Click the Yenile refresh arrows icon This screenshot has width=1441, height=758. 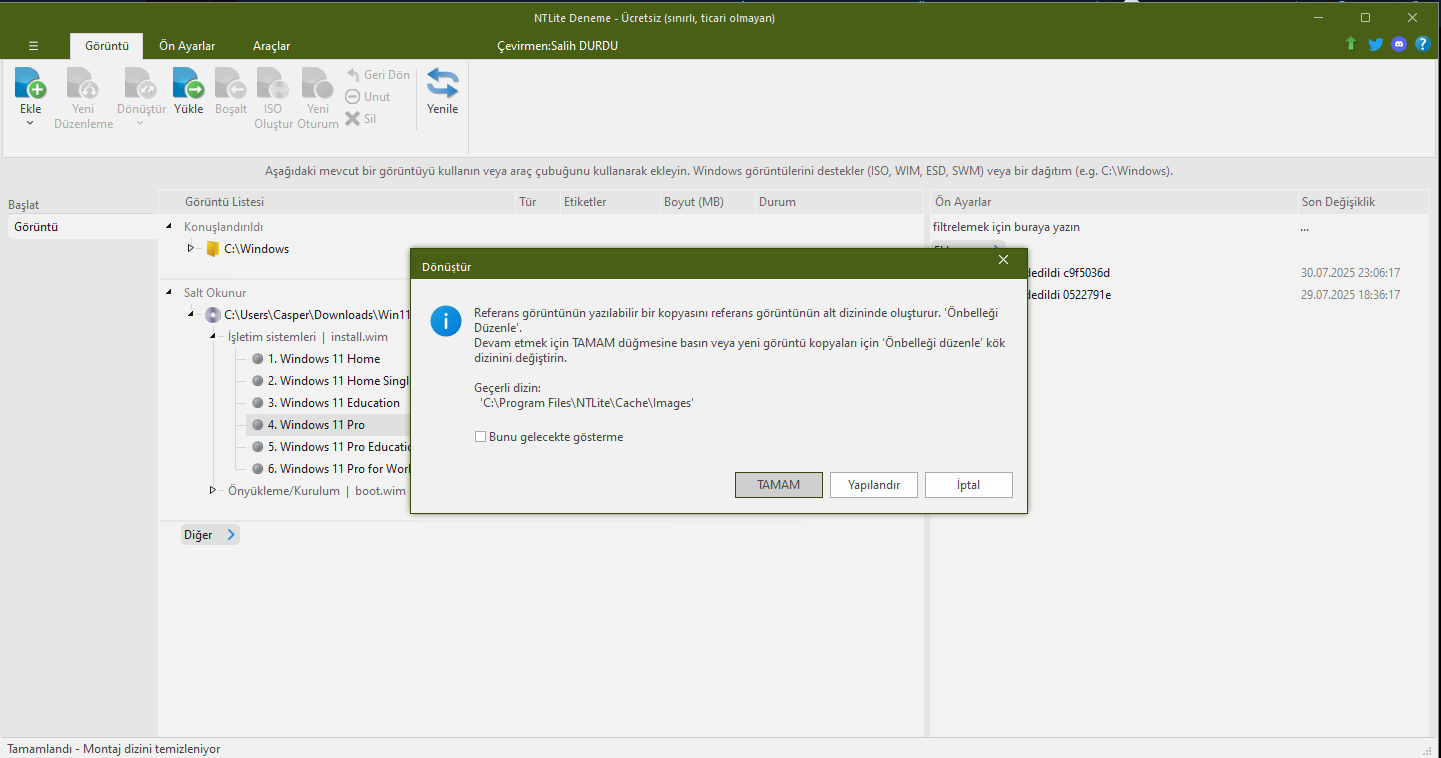pos(443,83)
